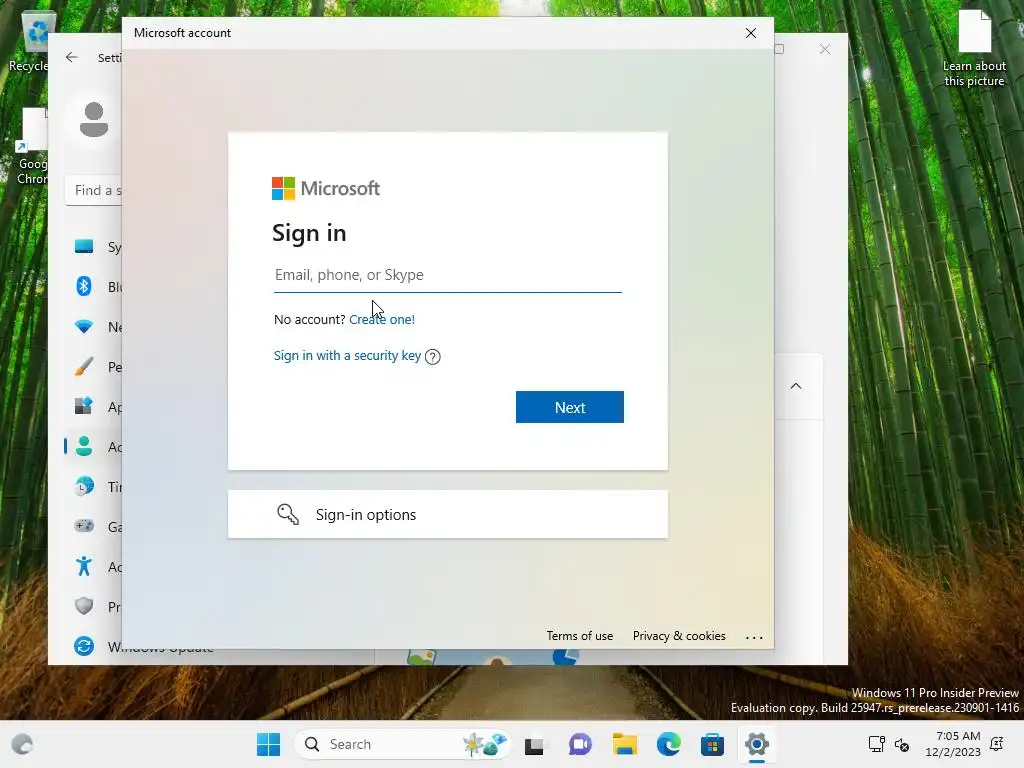Select the Google Chrome desktop shortcut

[33, 147]
